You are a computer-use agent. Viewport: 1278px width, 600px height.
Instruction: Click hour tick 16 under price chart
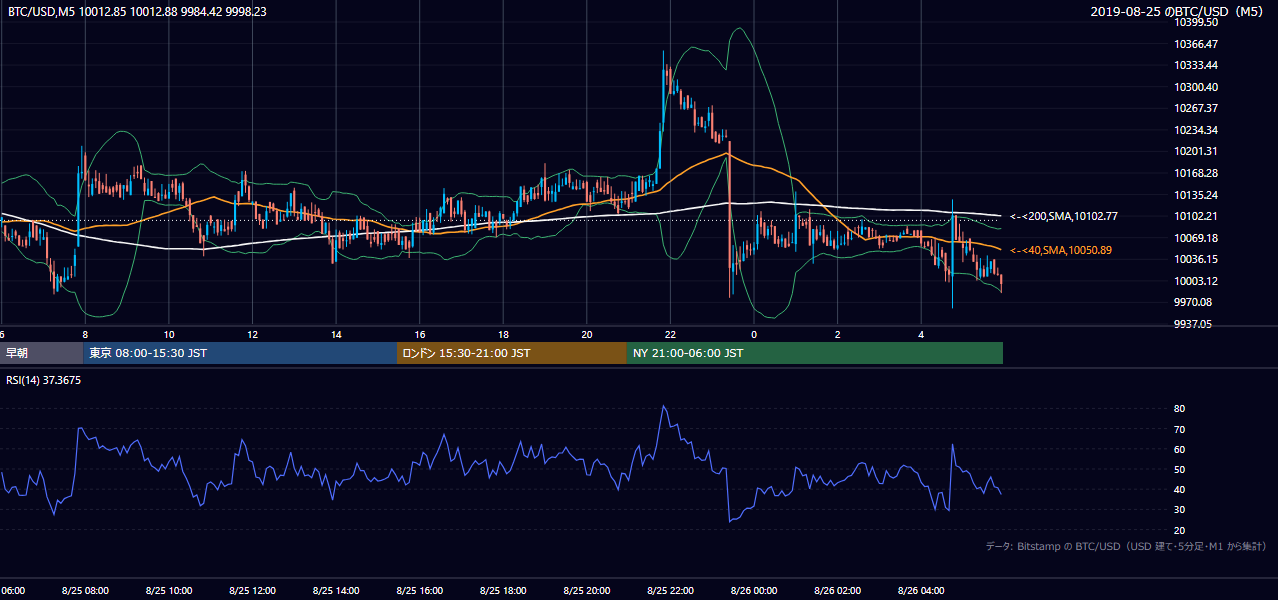click(x=420, y=334)
